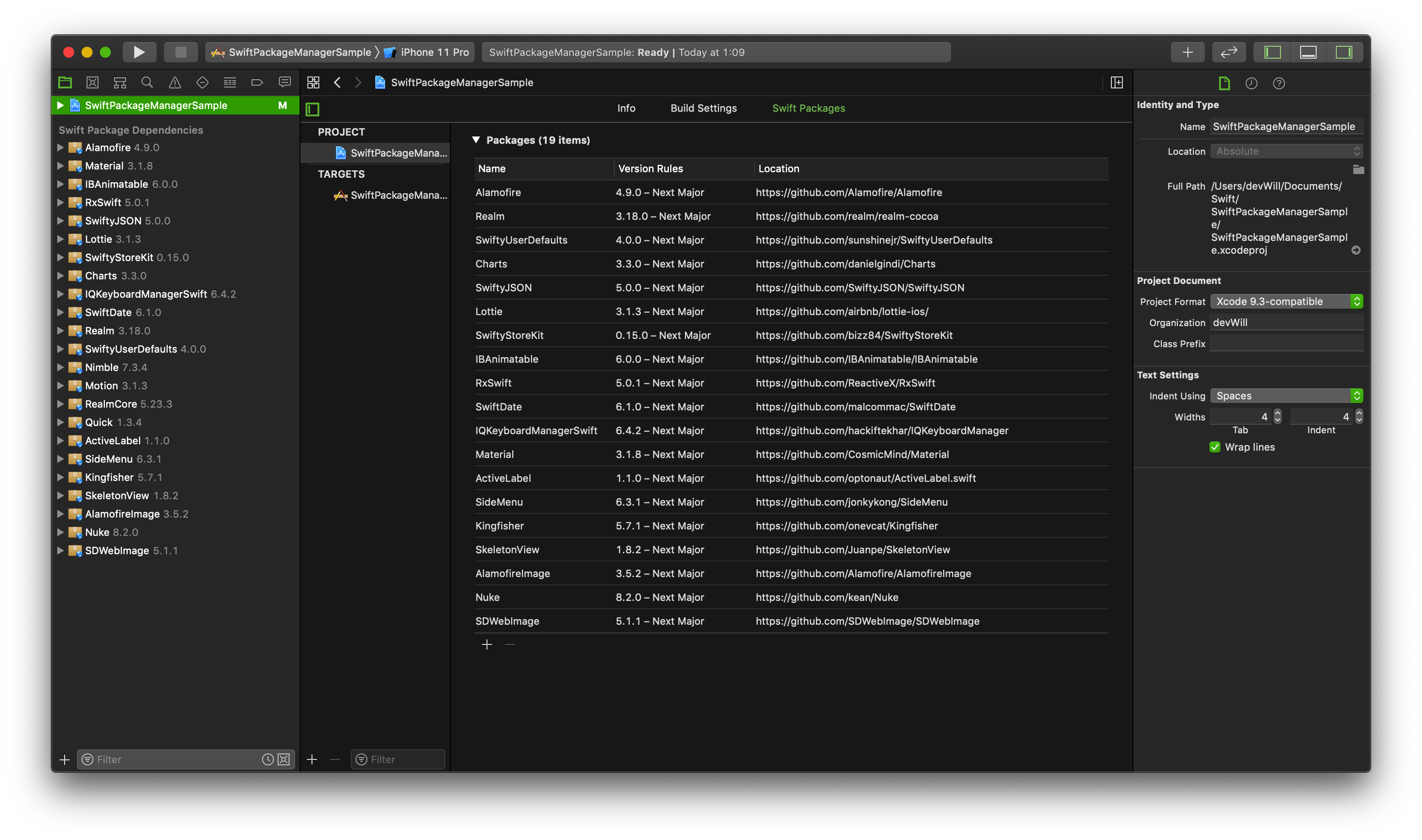The height and width of the screenshot is (840, 1422).
Task: Expand the Kingfisher package dependency
Action: point(60,477)
